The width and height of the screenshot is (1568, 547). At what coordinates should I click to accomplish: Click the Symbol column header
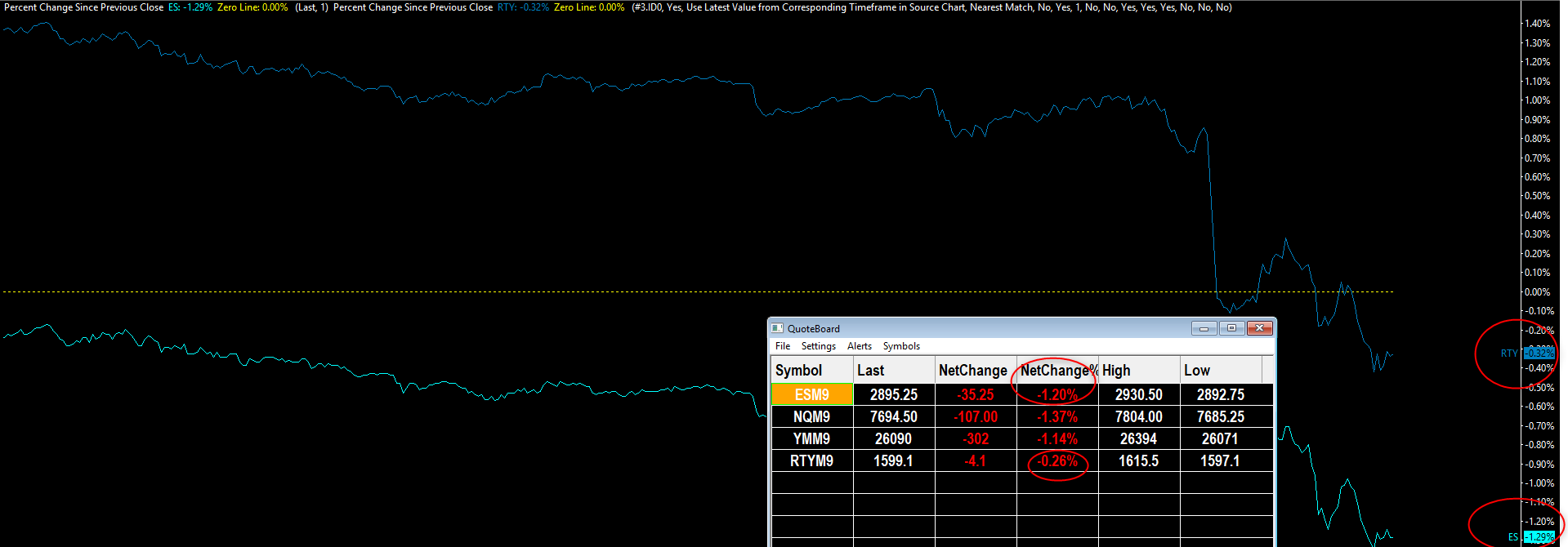(x=812, y=370)
